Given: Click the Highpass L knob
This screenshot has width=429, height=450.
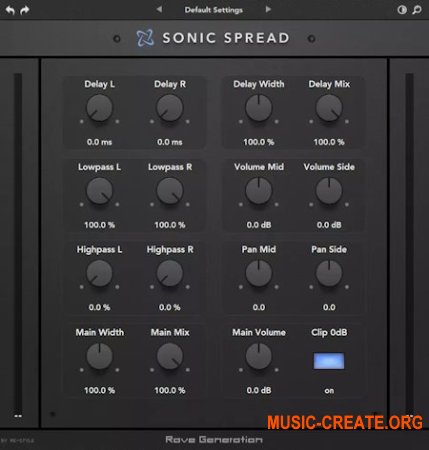Looking at the screenshot, I should click(99, 273).
